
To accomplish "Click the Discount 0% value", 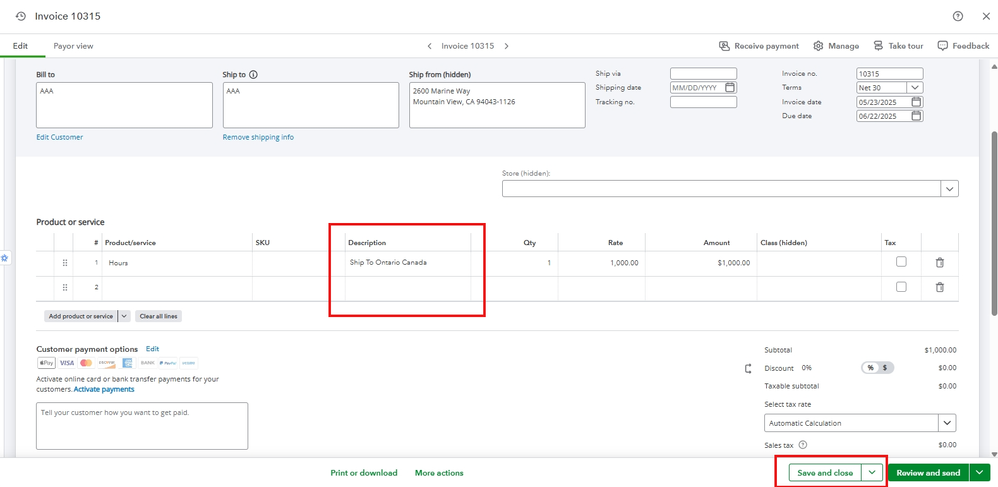I will [806, 368].
